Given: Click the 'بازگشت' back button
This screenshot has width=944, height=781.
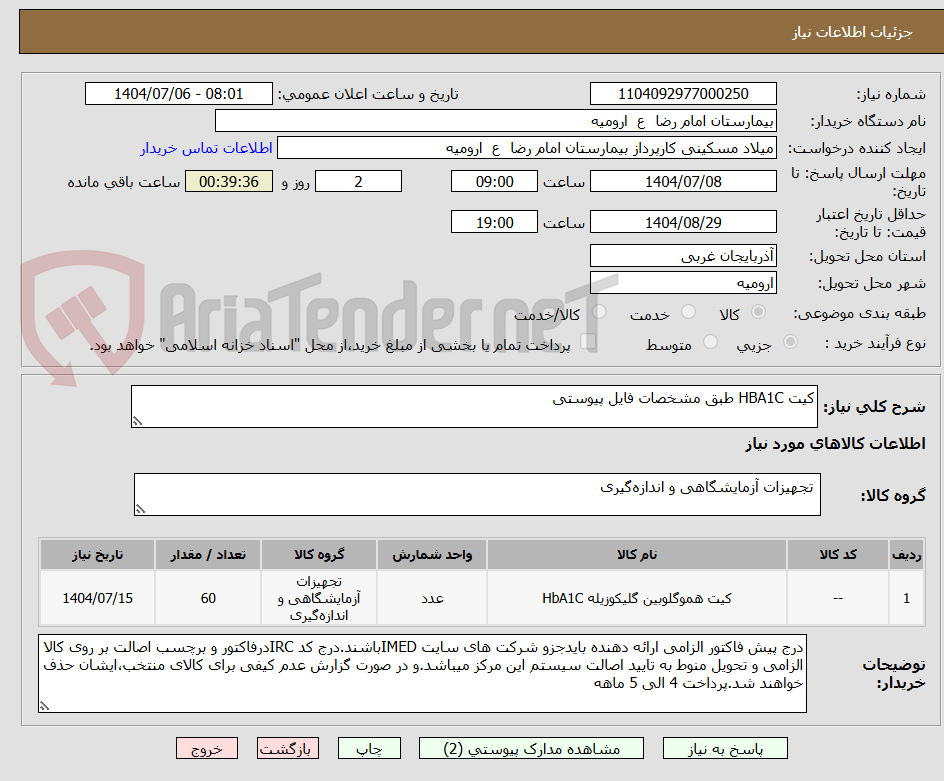Looking at the screenshot, I should (288, 748).
